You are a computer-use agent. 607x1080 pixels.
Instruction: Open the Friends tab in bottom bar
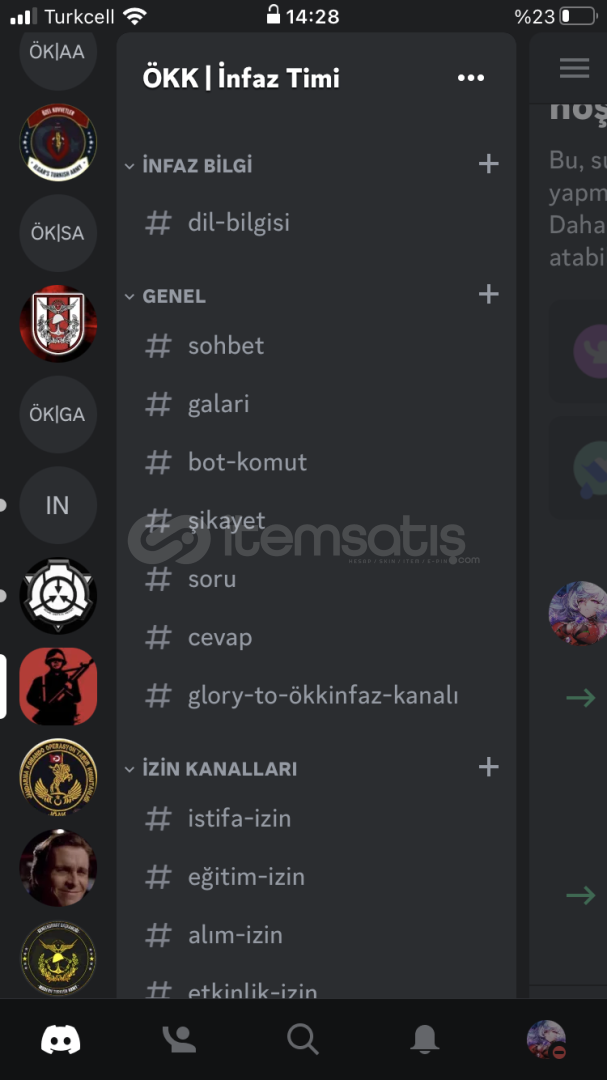(179, 1039)
